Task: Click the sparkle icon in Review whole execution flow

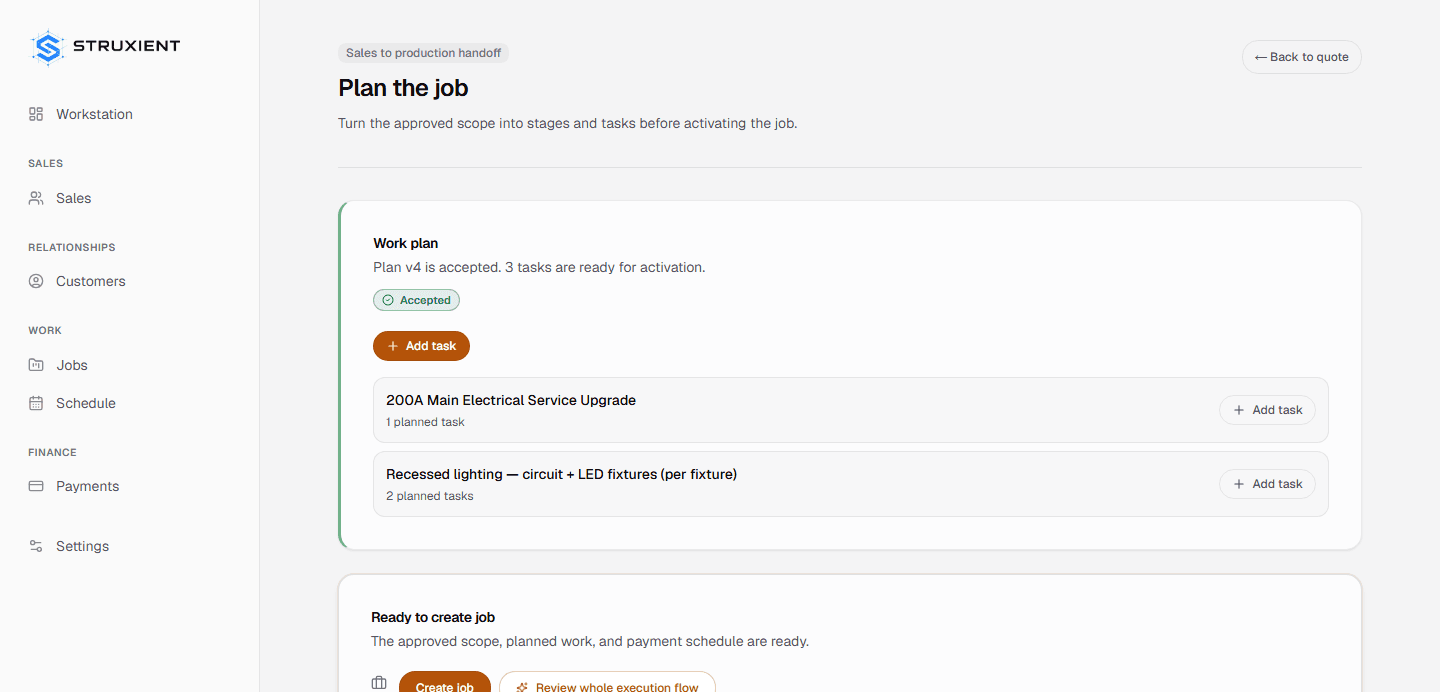Action: pos(522,688)
